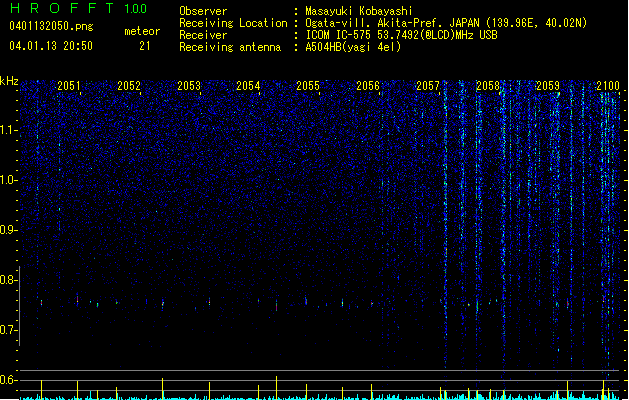Click the 0.7 frequency axis label
Screen dimensions: 629x400
pyautogui.click(x=8, y=330)
